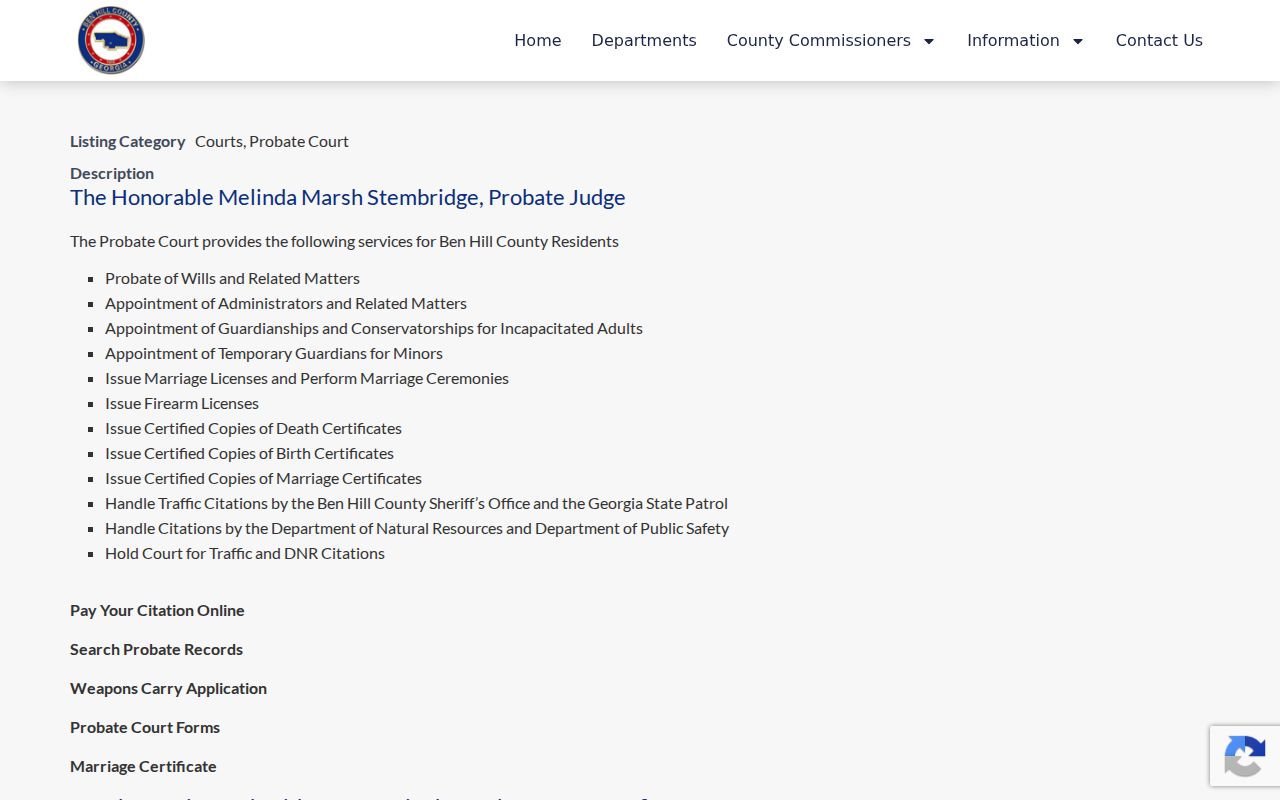Click the 'Listing Category' label
The image size is (1280, 800).
click(128, 141)
